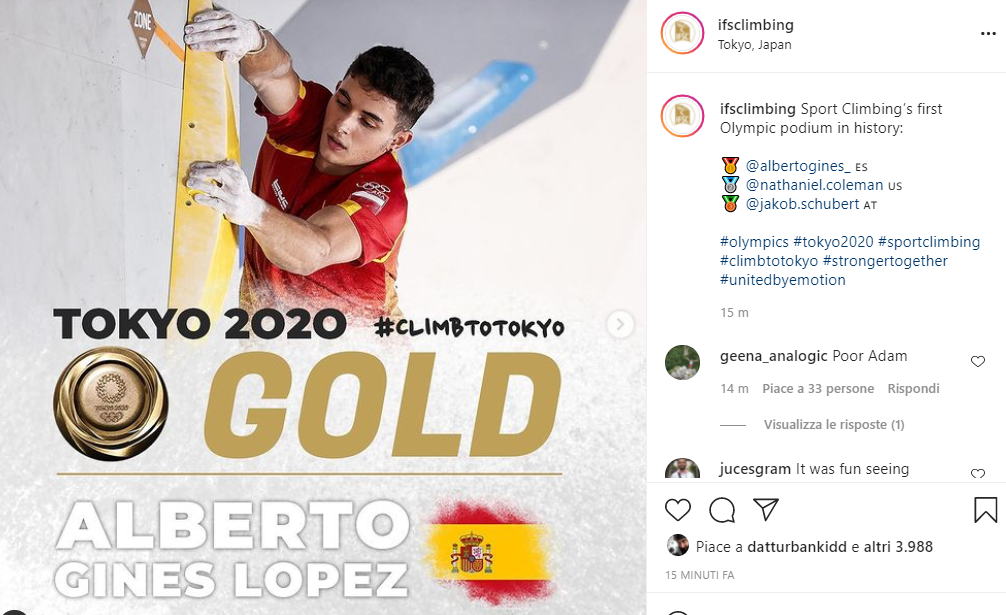Open datturbankidd liker avatar

[x=678, y=545]
